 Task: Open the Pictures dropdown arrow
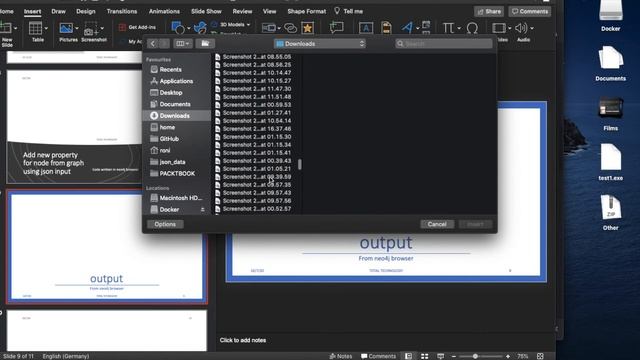pyautogui.click(x=77, y=28)
